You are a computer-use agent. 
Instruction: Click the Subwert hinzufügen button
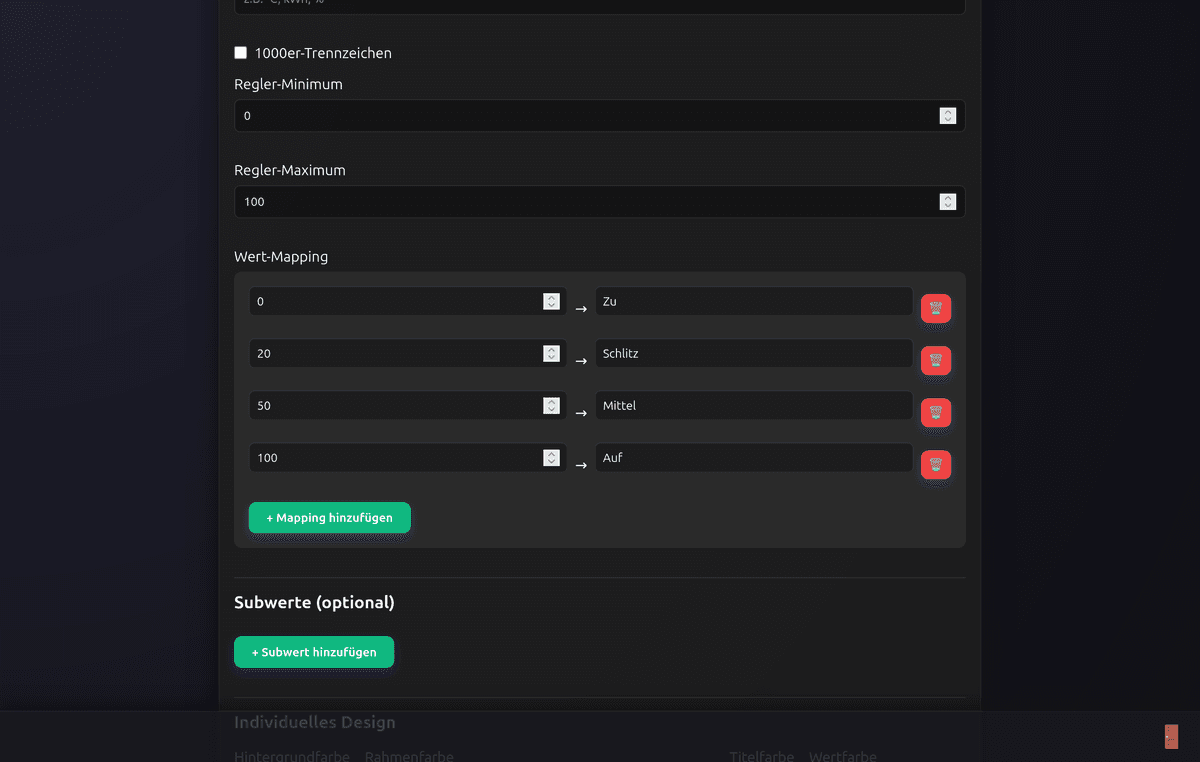pyautogui.click(x=314, y=652)
